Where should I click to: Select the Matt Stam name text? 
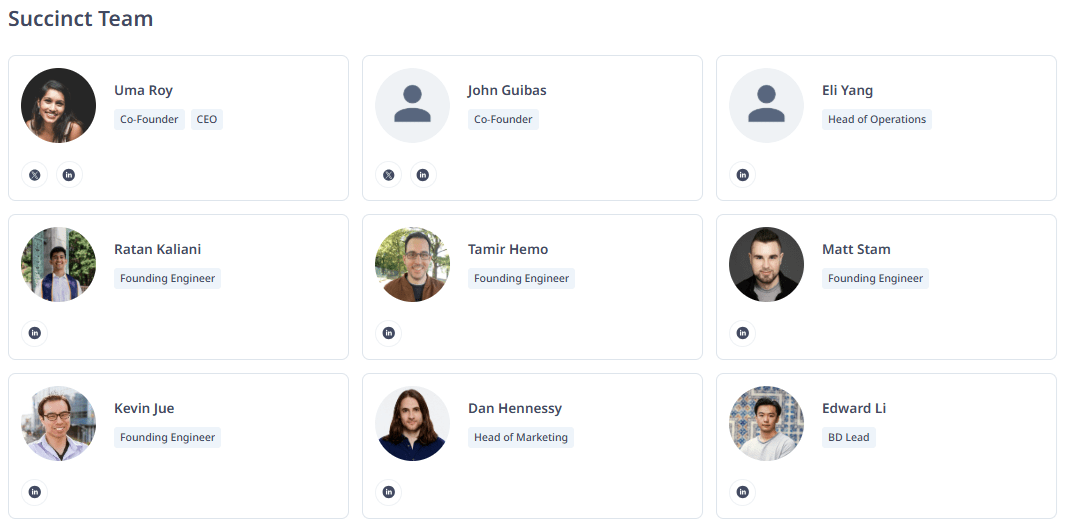[856, 249]
